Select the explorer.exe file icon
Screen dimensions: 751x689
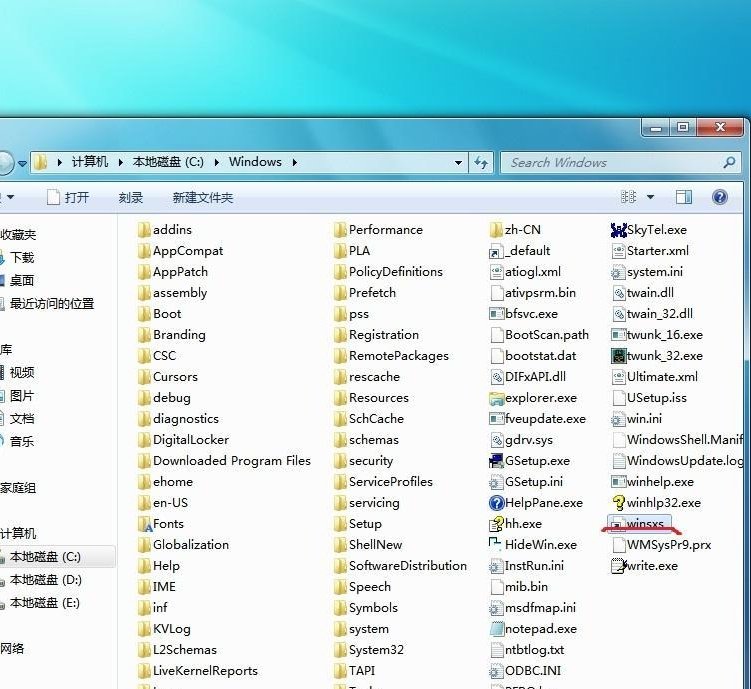pyautogui.click(x=497, y=398)
